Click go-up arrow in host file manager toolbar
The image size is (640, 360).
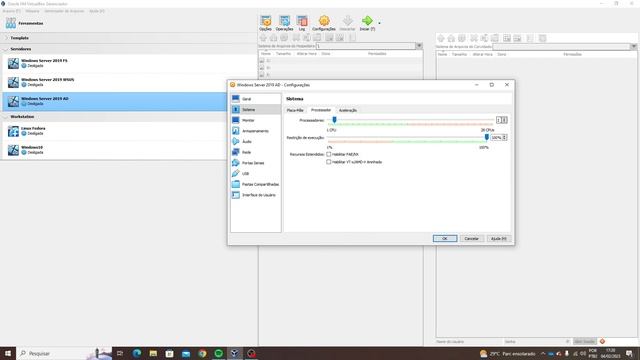click(x=263, y=38)
